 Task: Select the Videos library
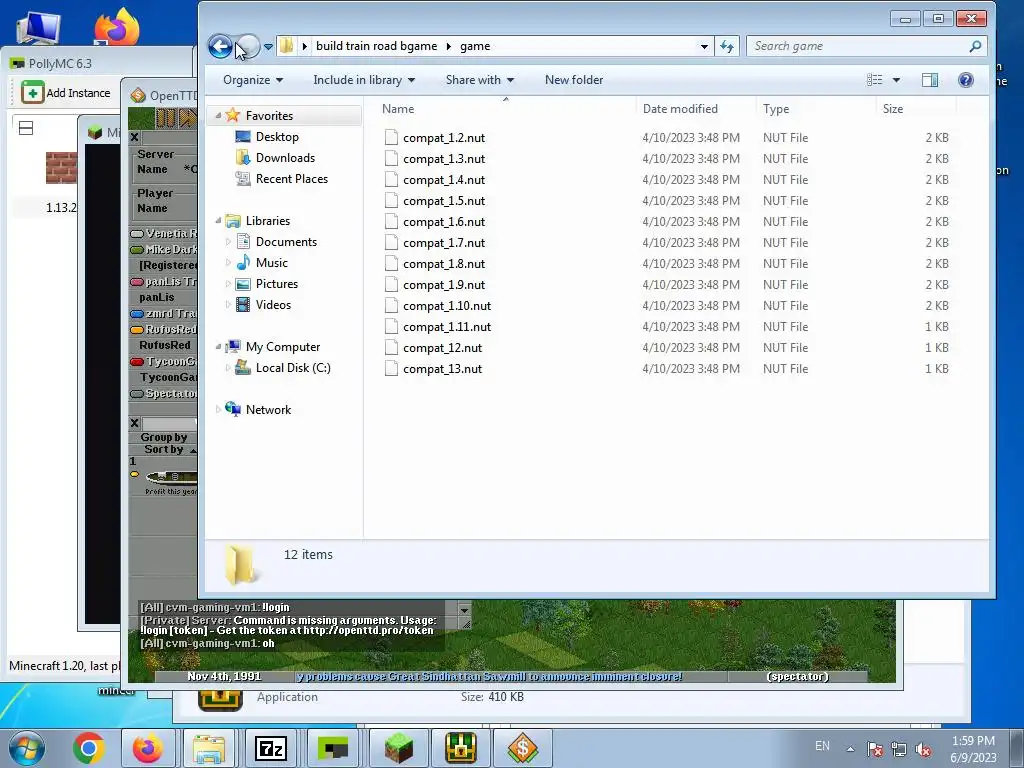(273, 305)
